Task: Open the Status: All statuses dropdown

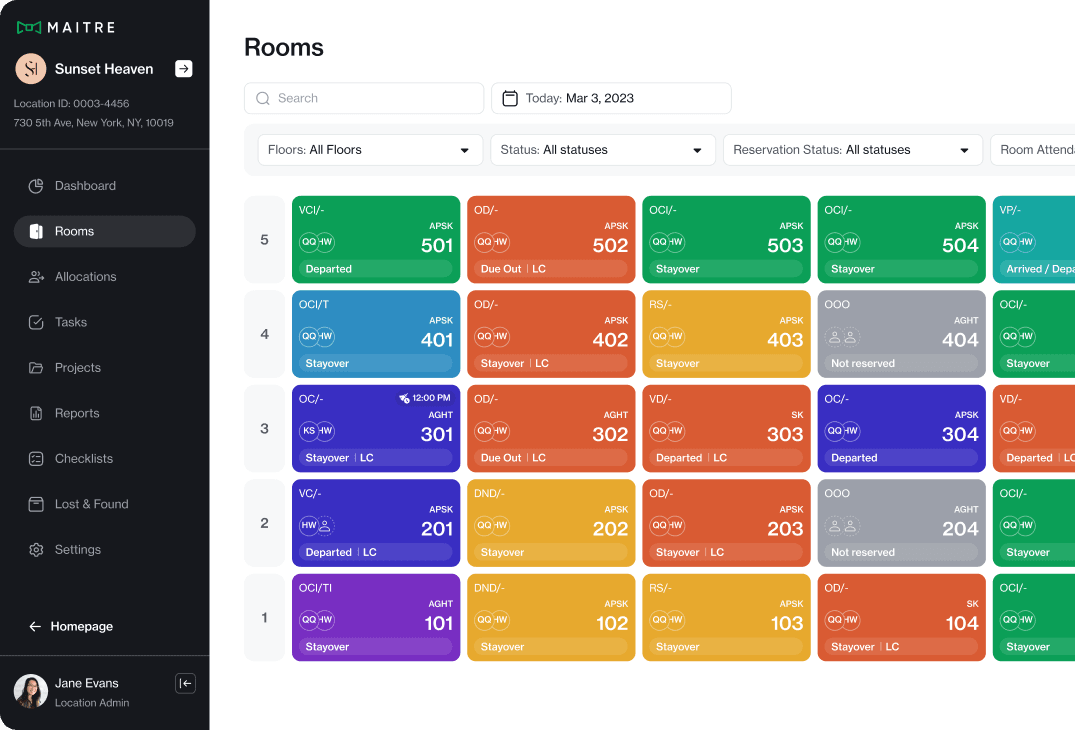Action: pos(602,150)
